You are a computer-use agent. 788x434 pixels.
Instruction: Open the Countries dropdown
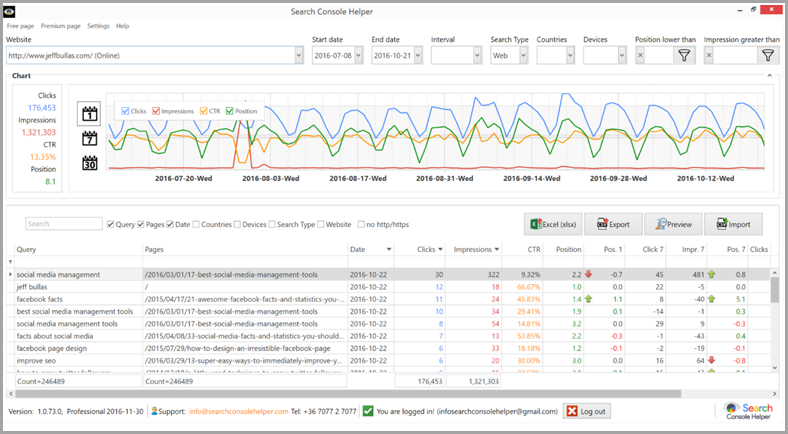point(570,55)
